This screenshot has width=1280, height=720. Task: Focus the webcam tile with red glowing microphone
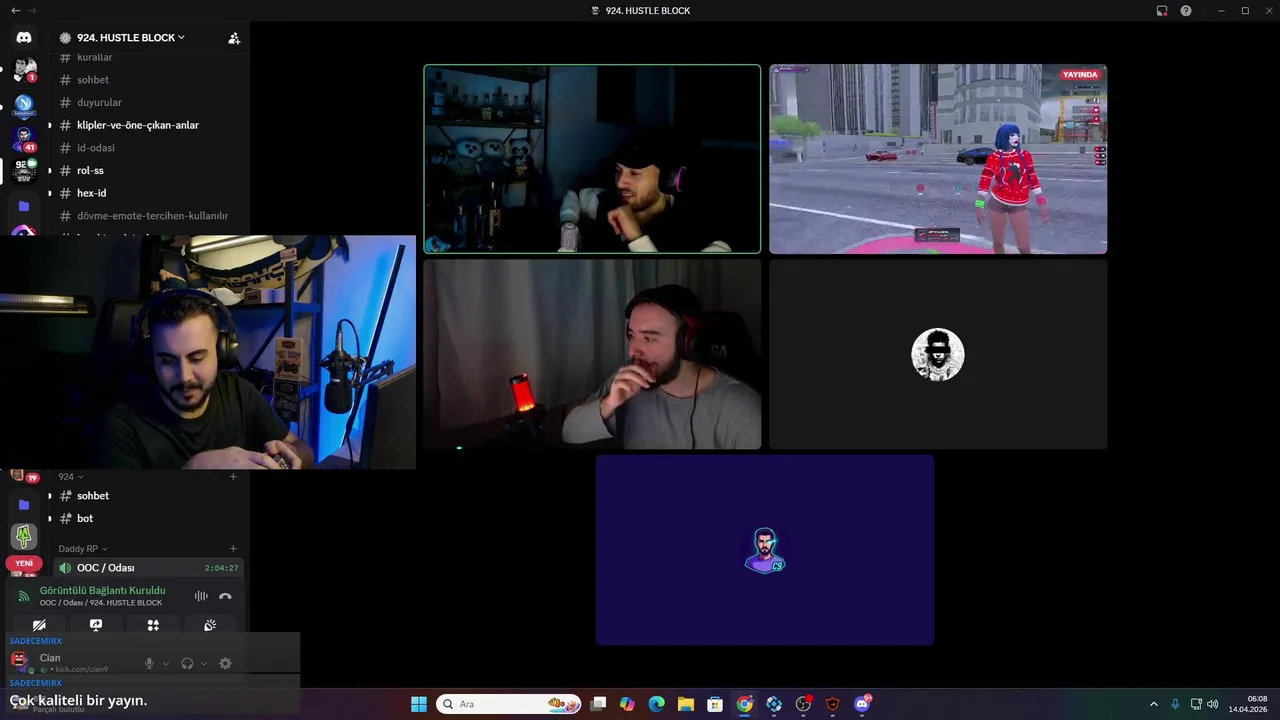[x=592, y=354]
